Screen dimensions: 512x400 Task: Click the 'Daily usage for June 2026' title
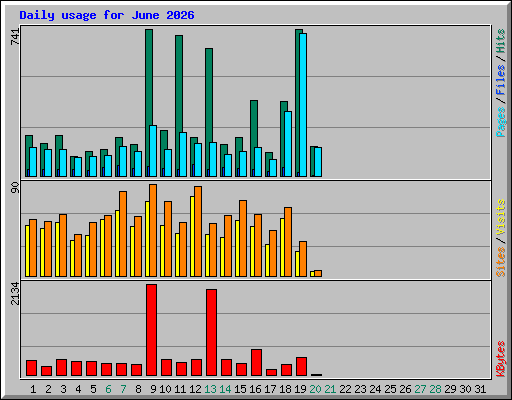(x=107, y=15)
